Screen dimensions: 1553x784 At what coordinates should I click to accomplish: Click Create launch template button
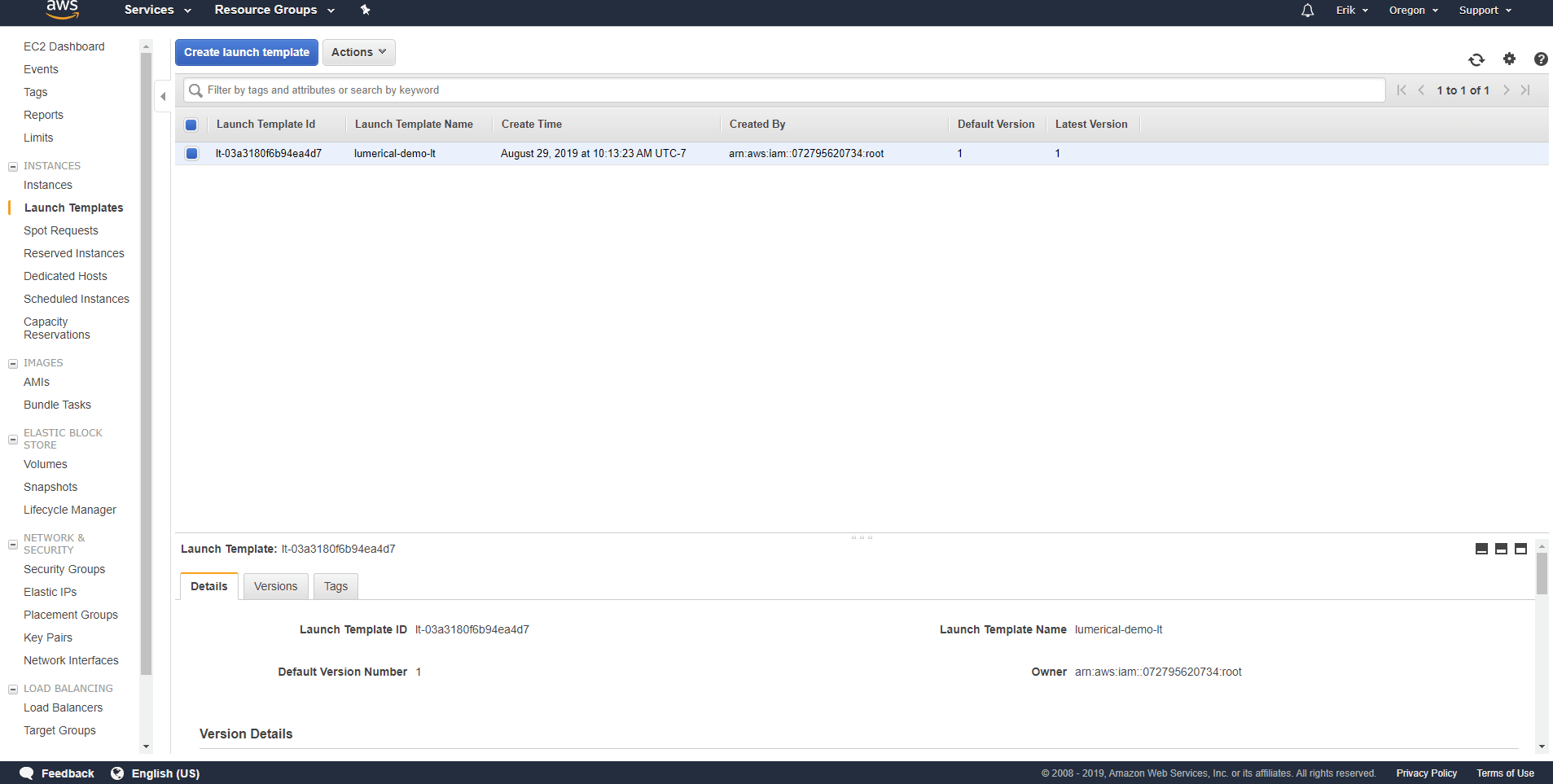[x=247, y=52]
